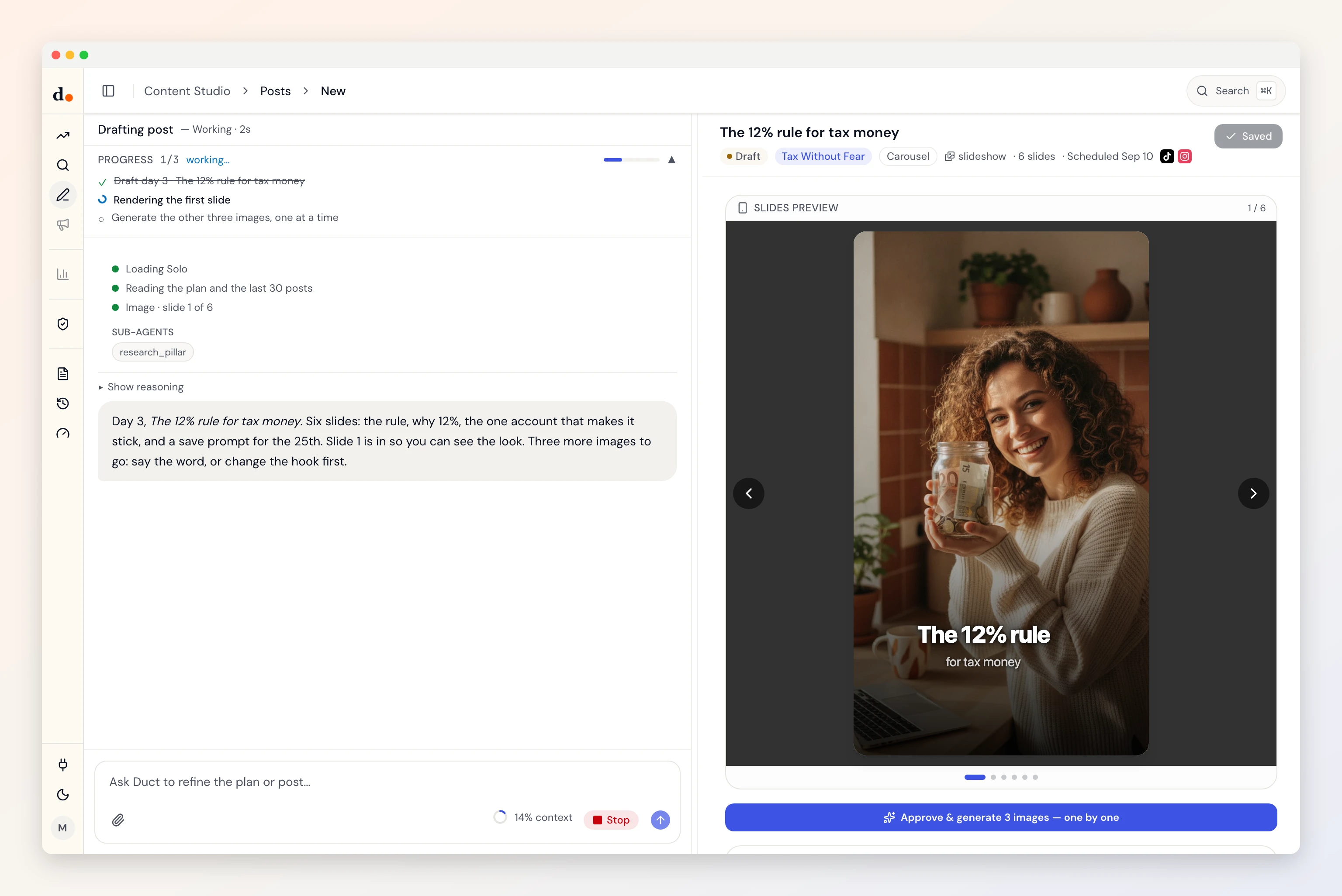1342x896 pixels.
Task: Click the '6 slides' label
Action: [x=1036, y=157]
